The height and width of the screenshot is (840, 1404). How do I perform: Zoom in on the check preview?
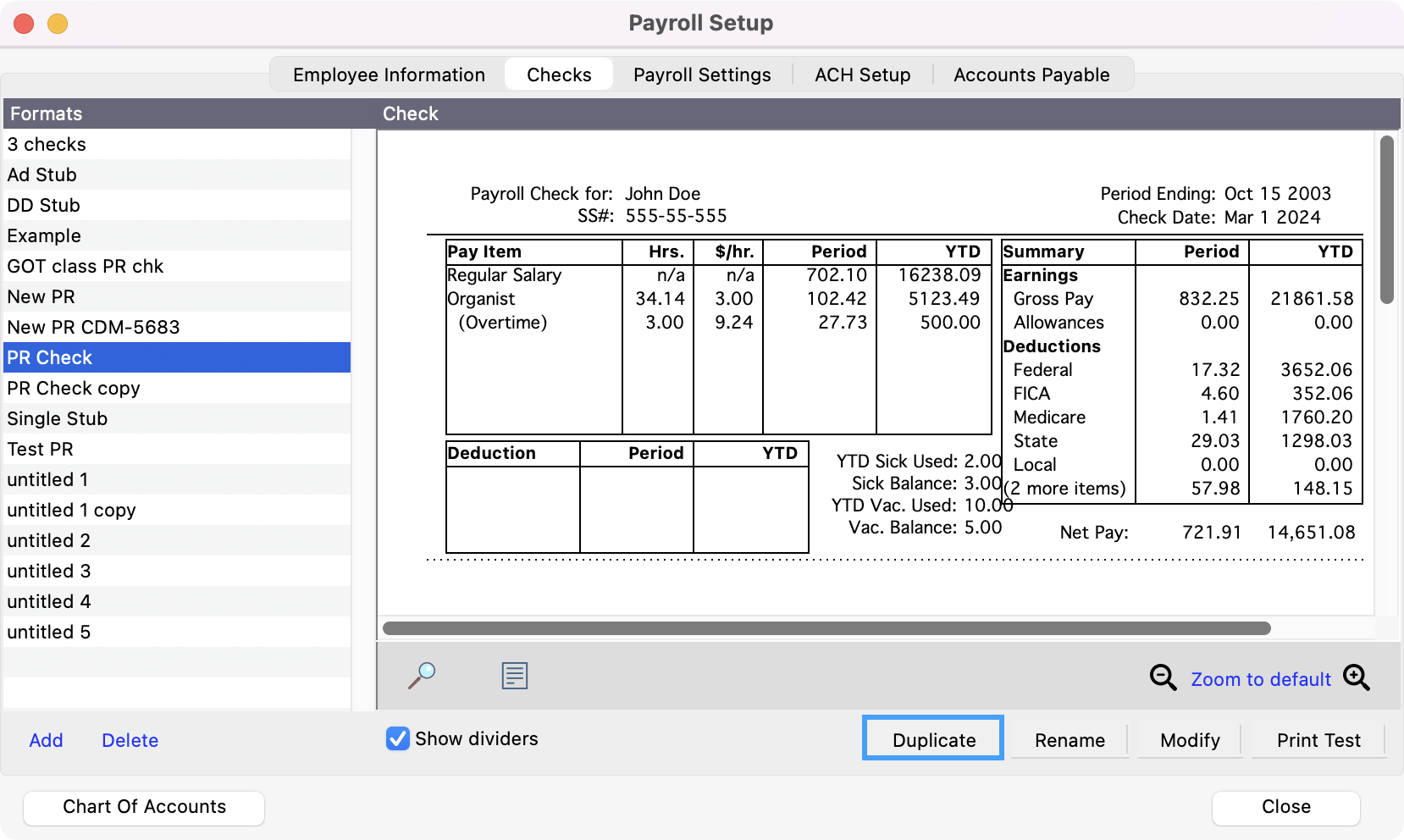(1357, 677)
